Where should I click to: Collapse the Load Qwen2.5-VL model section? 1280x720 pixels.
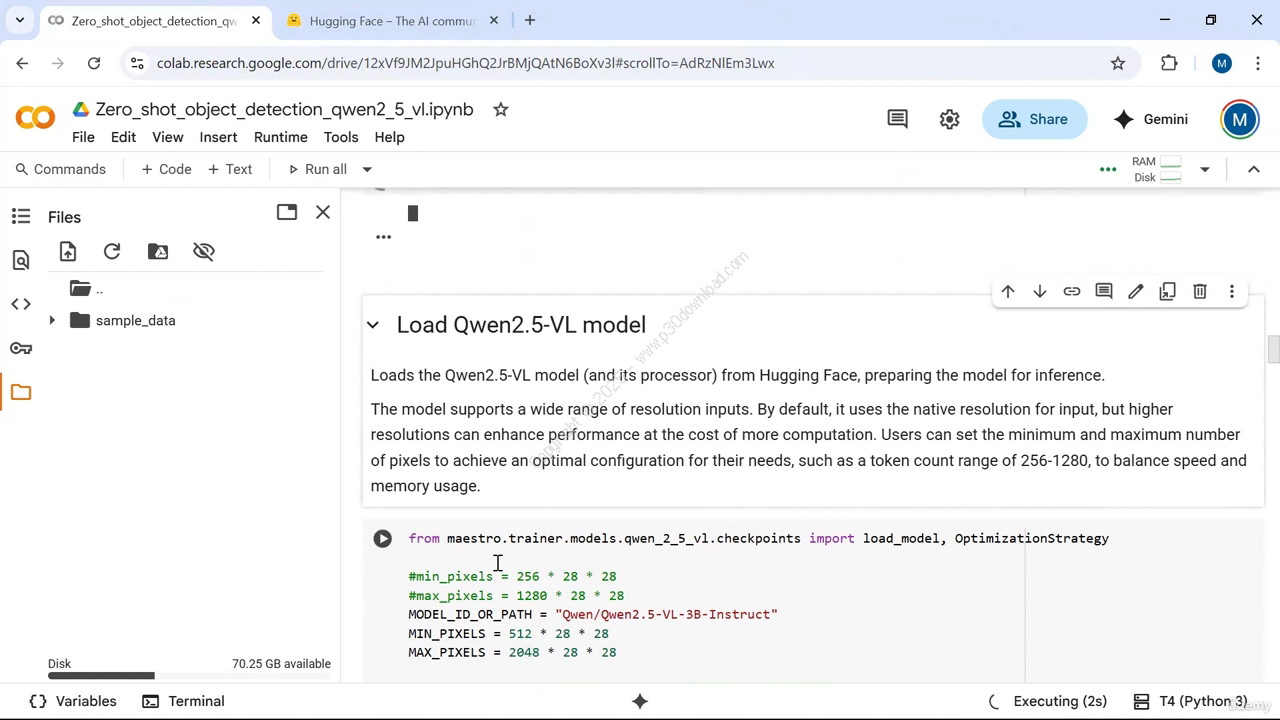pos(373,325)
